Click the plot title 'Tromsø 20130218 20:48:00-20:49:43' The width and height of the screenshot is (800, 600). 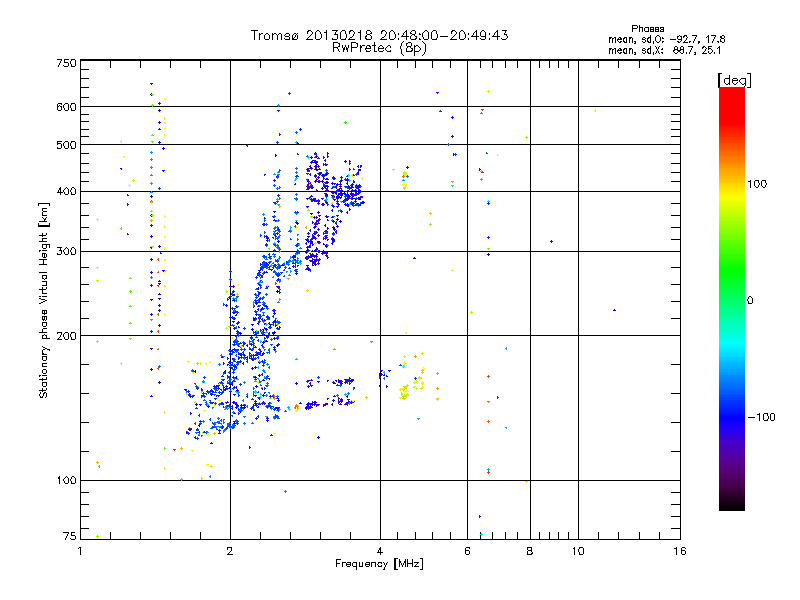pyautogui.click(x=379, y=35)
